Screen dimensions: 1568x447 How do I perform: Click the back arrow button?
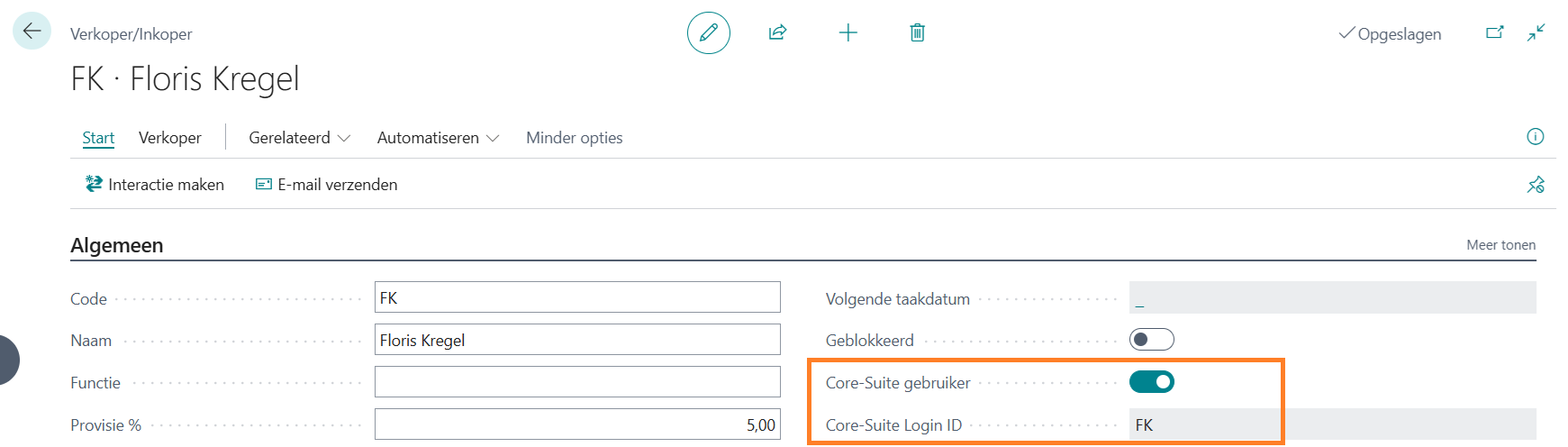tap(32, 32)
